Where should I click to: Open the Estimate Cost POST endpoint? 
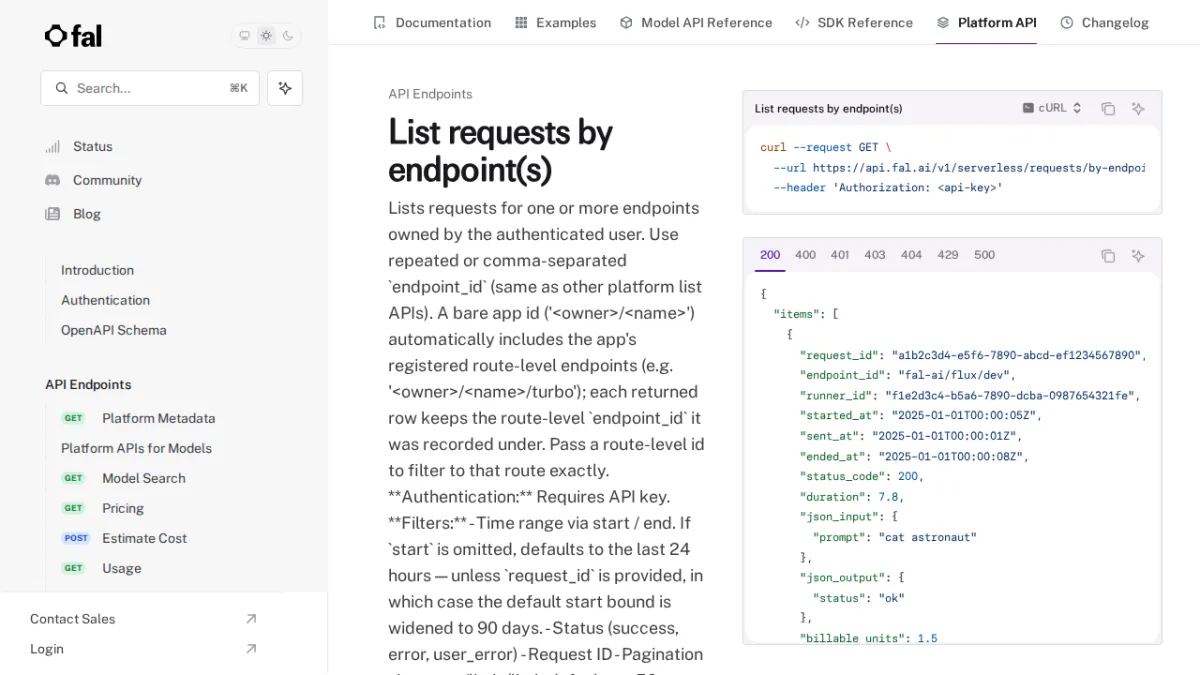pos(144,538)
